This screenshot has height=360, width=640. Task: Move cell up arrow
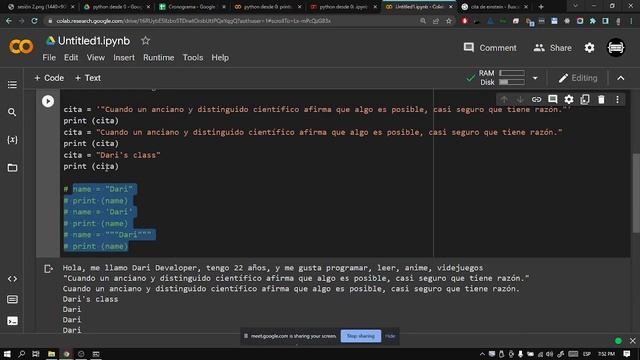pos(504,100)
